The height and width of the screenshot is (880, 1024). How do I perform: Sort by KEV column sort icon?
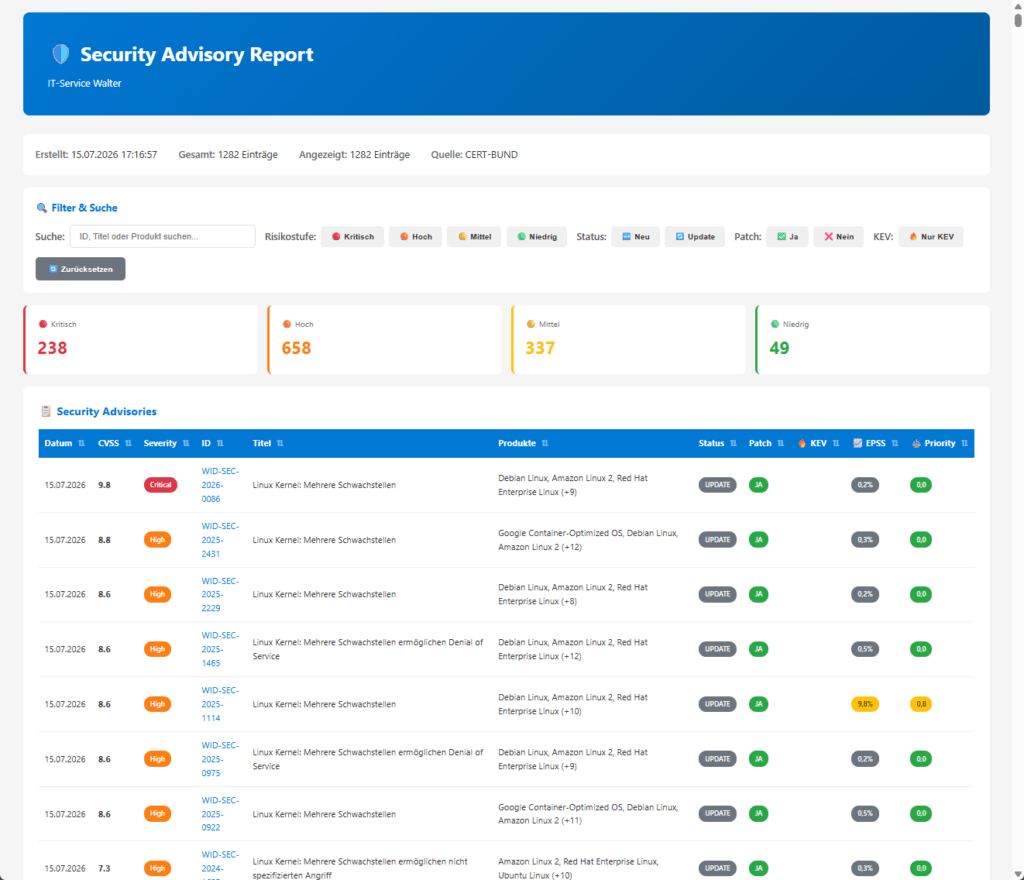point(836,443)
